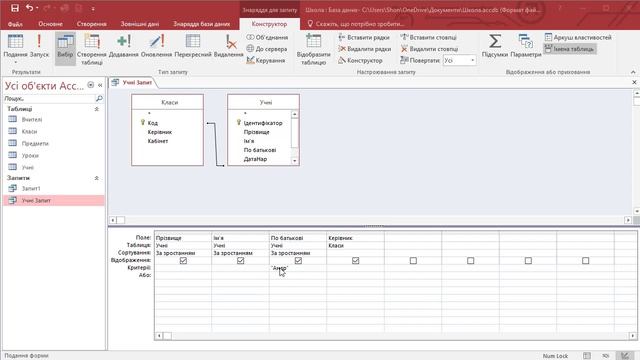Viewport: 640px width, 360px height.
Task: Uncheck display box for Керівник column
Action: tap(356, 260)
